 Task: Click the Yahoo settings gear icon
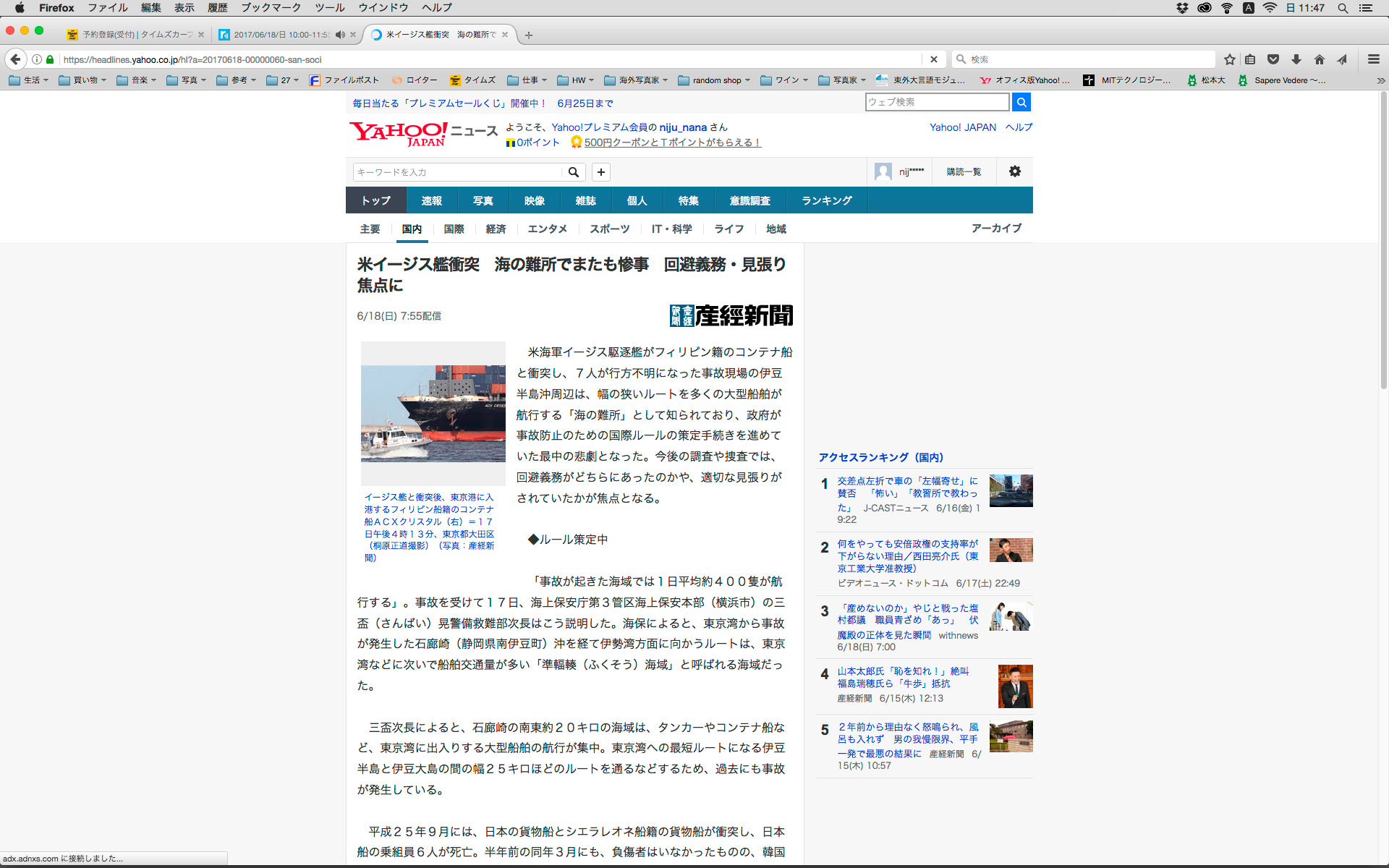click(1015, 171)
